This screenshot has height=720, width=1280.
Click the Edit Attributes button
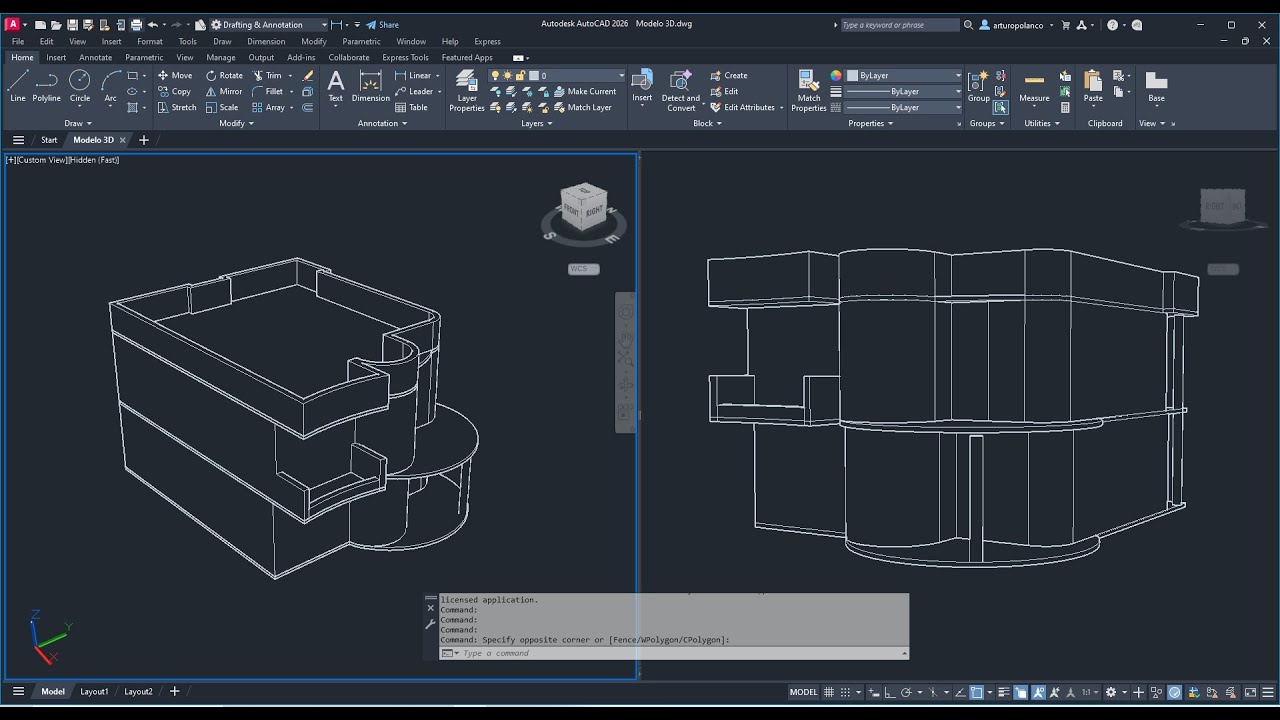click(743, 107)
